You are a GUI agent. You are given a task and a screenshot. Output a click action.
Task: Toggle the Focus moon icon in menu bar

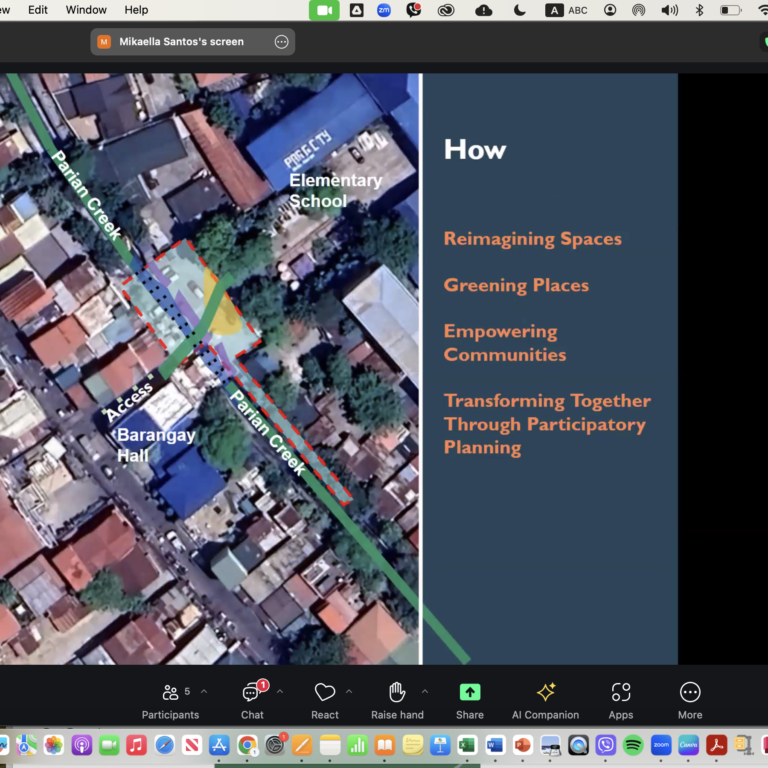(520, 10)
